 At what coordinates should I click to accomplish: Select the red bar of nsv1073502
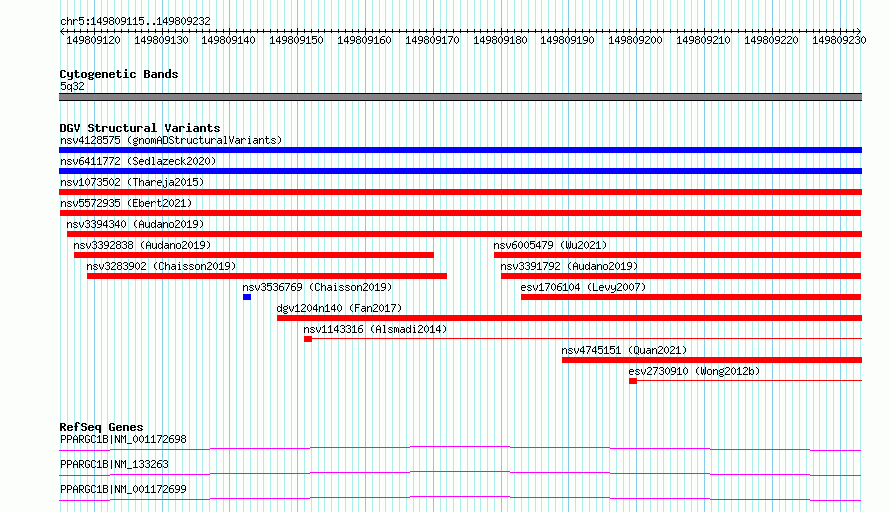point(460,192)
